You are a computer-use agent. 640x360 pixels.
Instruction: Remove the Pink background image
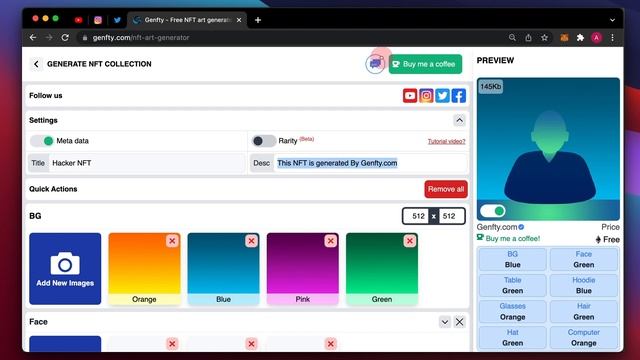[331, 241]
